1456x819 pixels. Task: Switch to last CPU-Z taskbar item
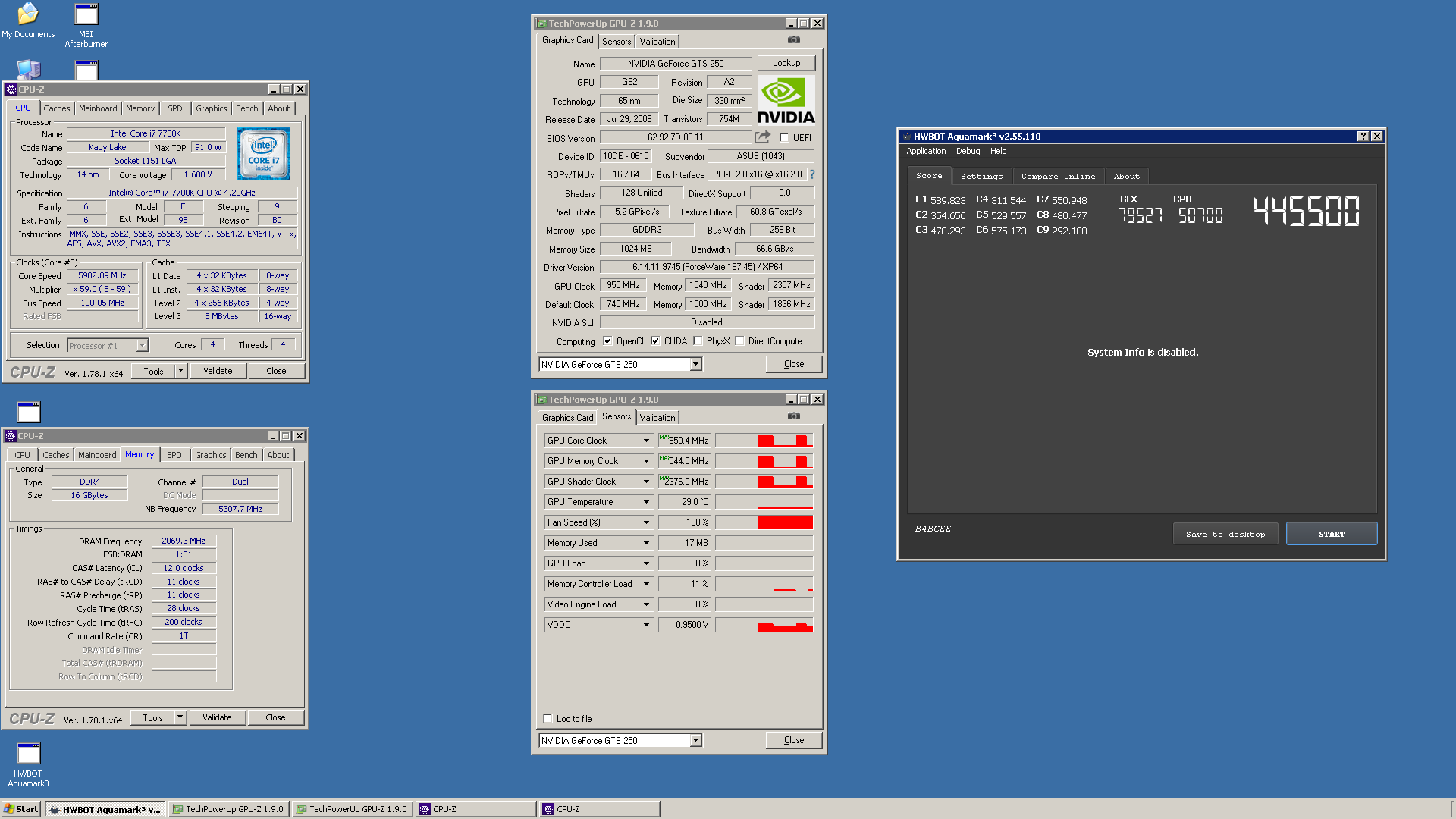(599, 809)
